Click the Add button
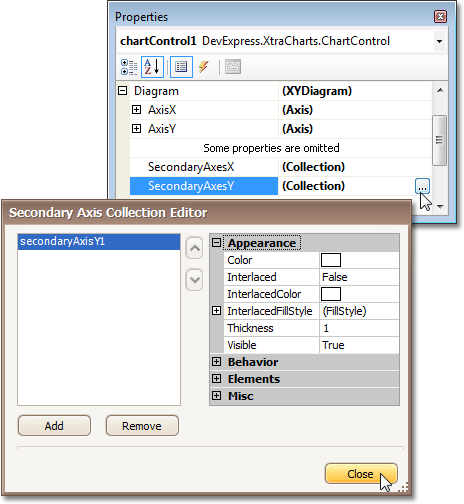Image resolution: width=464 pixels, height=504 pixels. click(54, 426)
